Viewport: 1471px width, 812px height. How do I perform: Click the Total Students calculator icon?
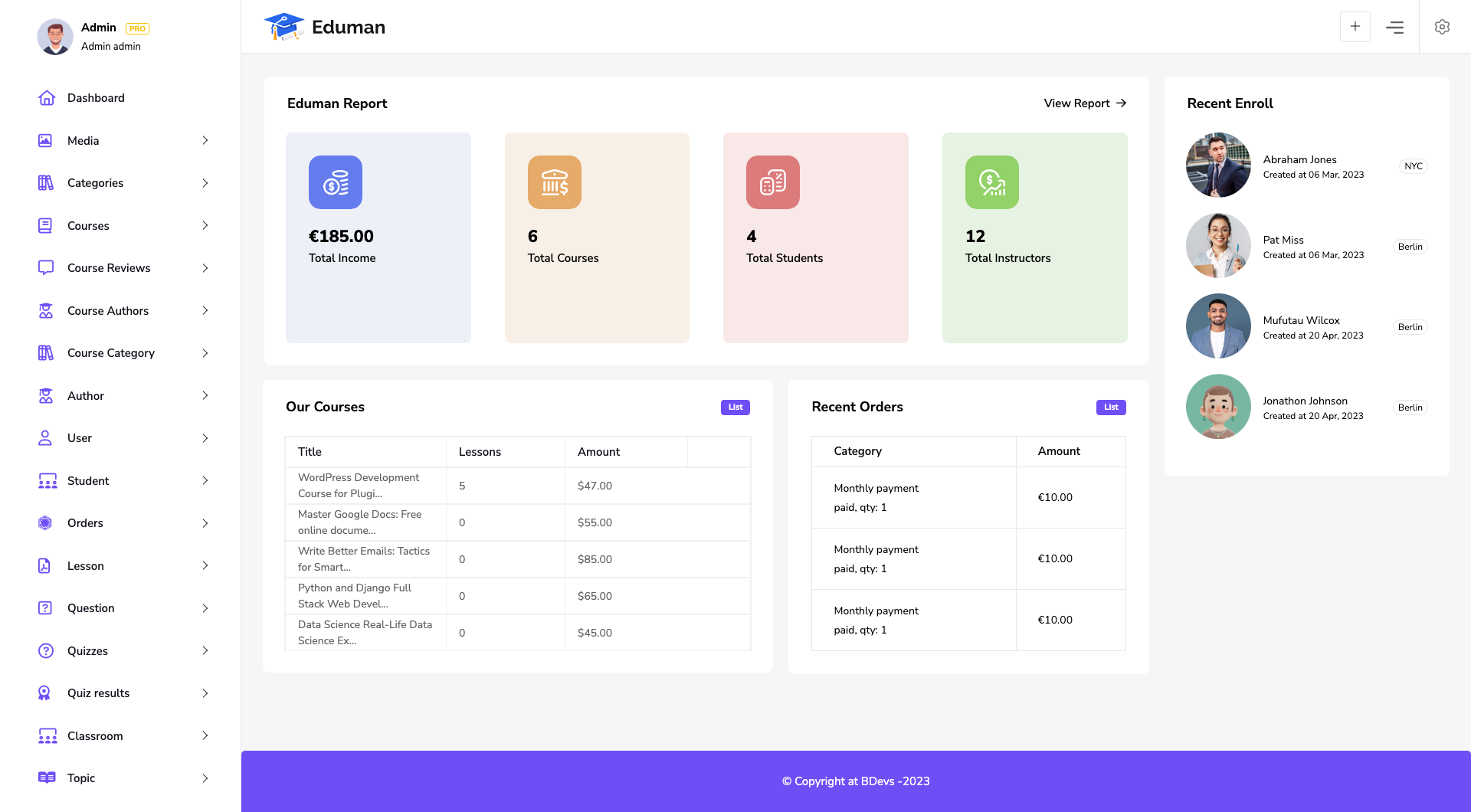click(x=772, y=182)
